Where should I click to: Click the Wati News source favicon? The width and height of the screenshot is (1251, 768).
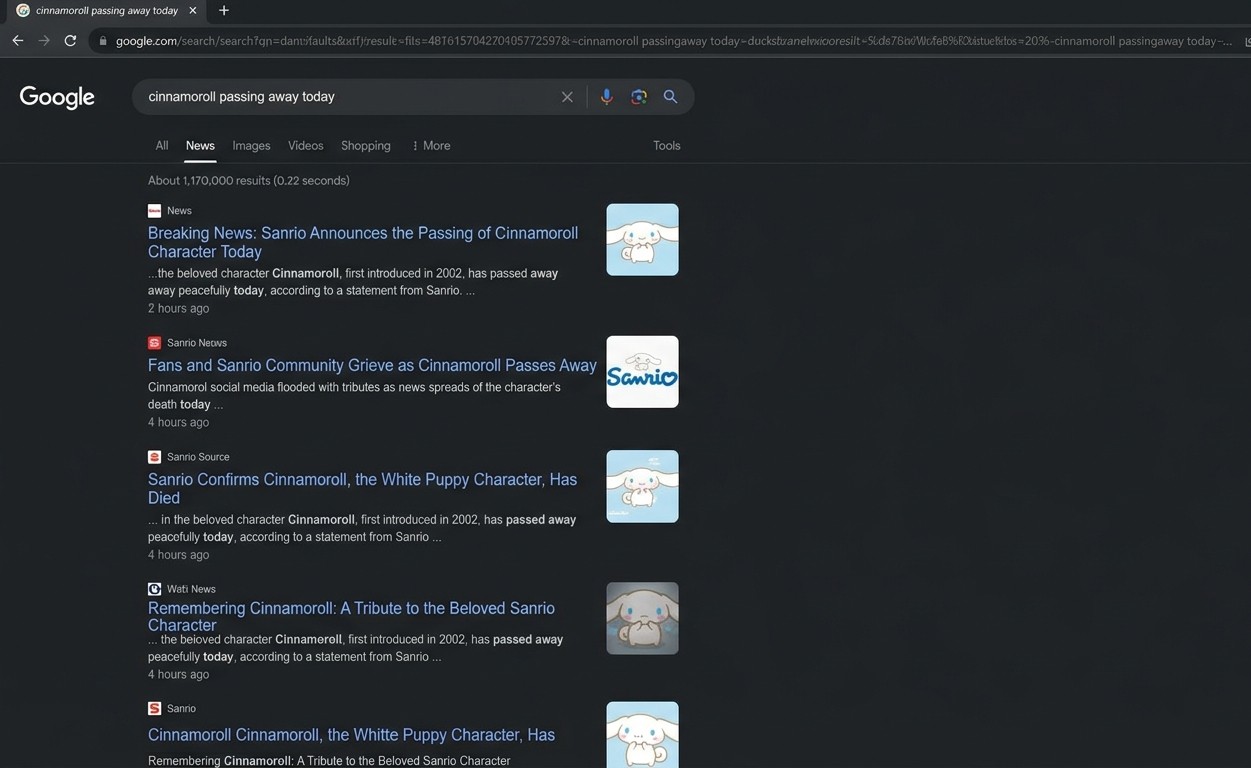[154, 589]
